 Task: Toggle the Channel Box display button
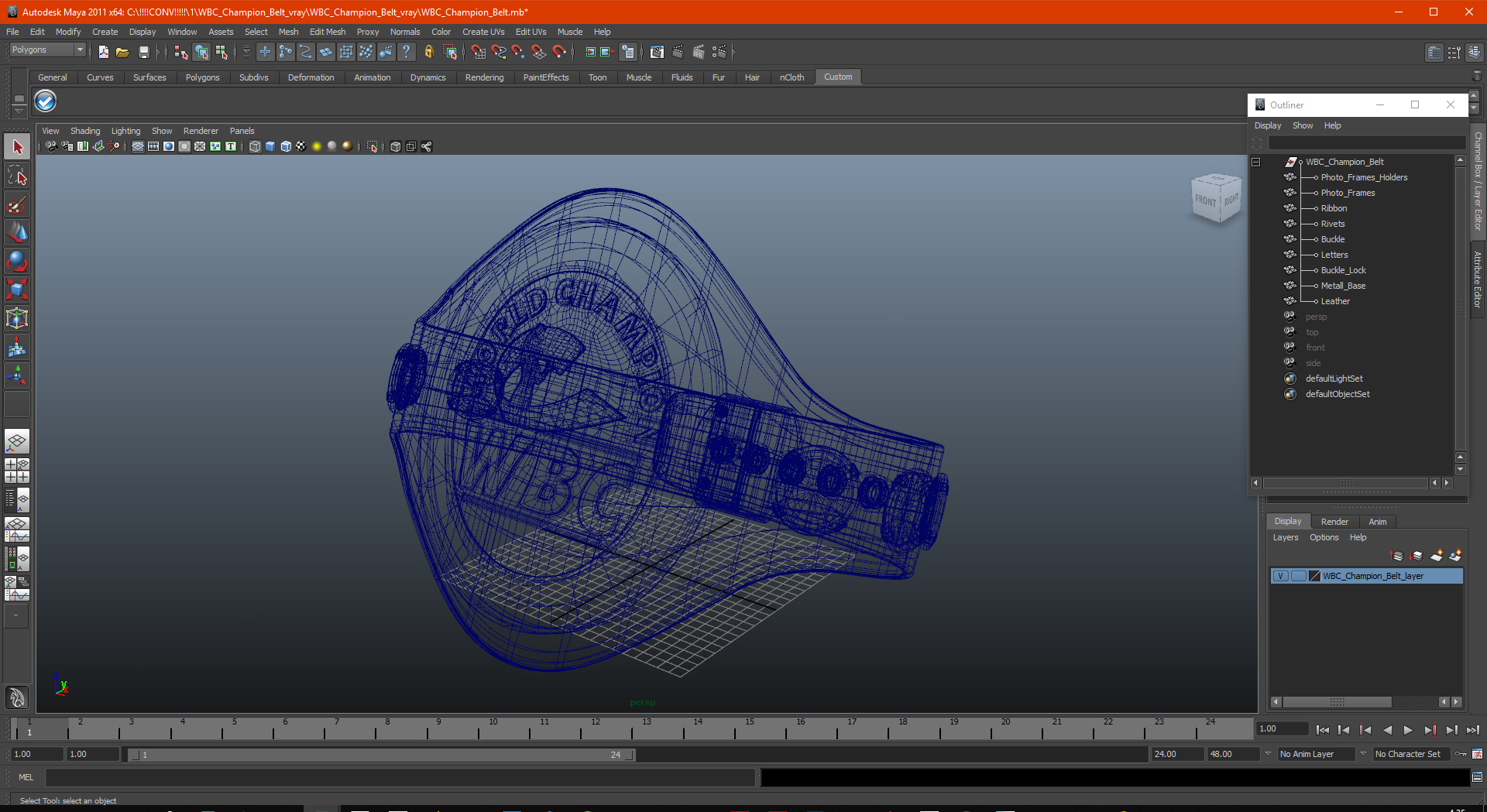(1474, 52)
